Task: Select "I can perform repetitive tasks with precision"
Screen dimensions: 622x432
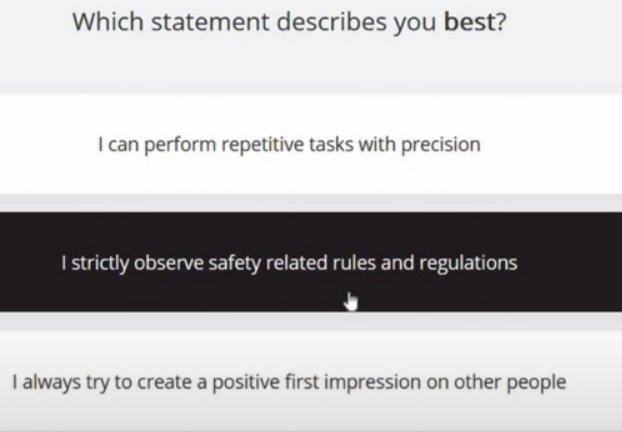Action: click(311, 144)
